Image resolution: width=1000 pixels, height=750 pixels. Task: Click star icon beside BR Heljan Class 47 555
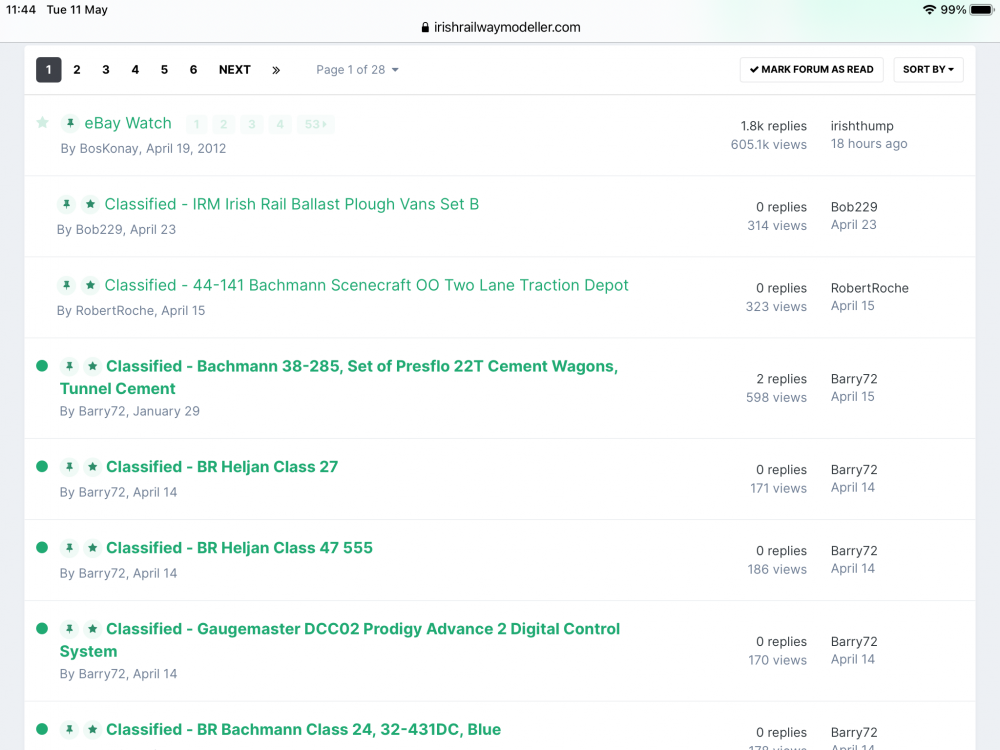click(x=92, y=548)
